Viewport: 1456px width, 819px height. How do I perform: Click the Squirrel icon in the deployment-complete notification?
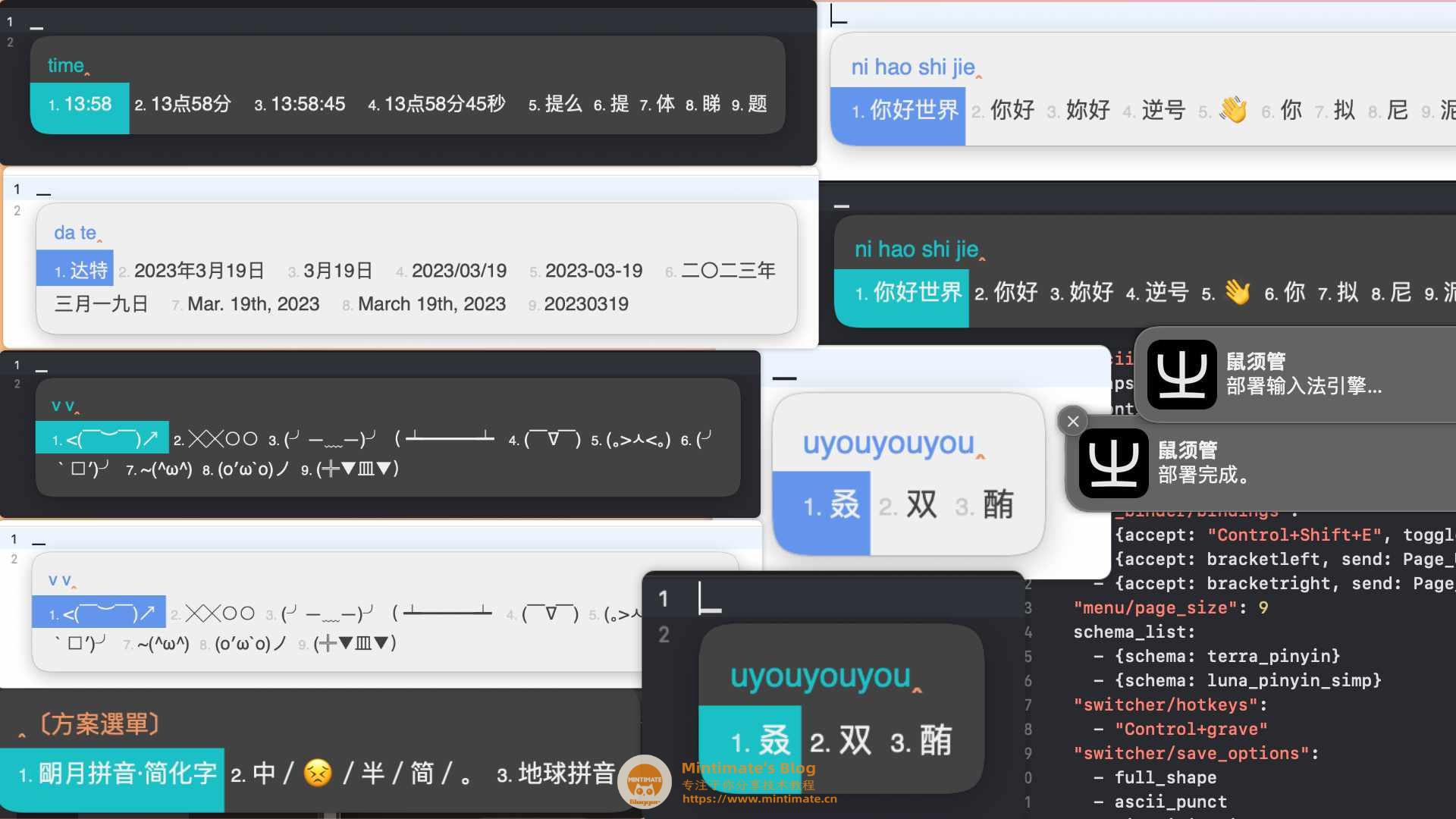point(1113,463)
